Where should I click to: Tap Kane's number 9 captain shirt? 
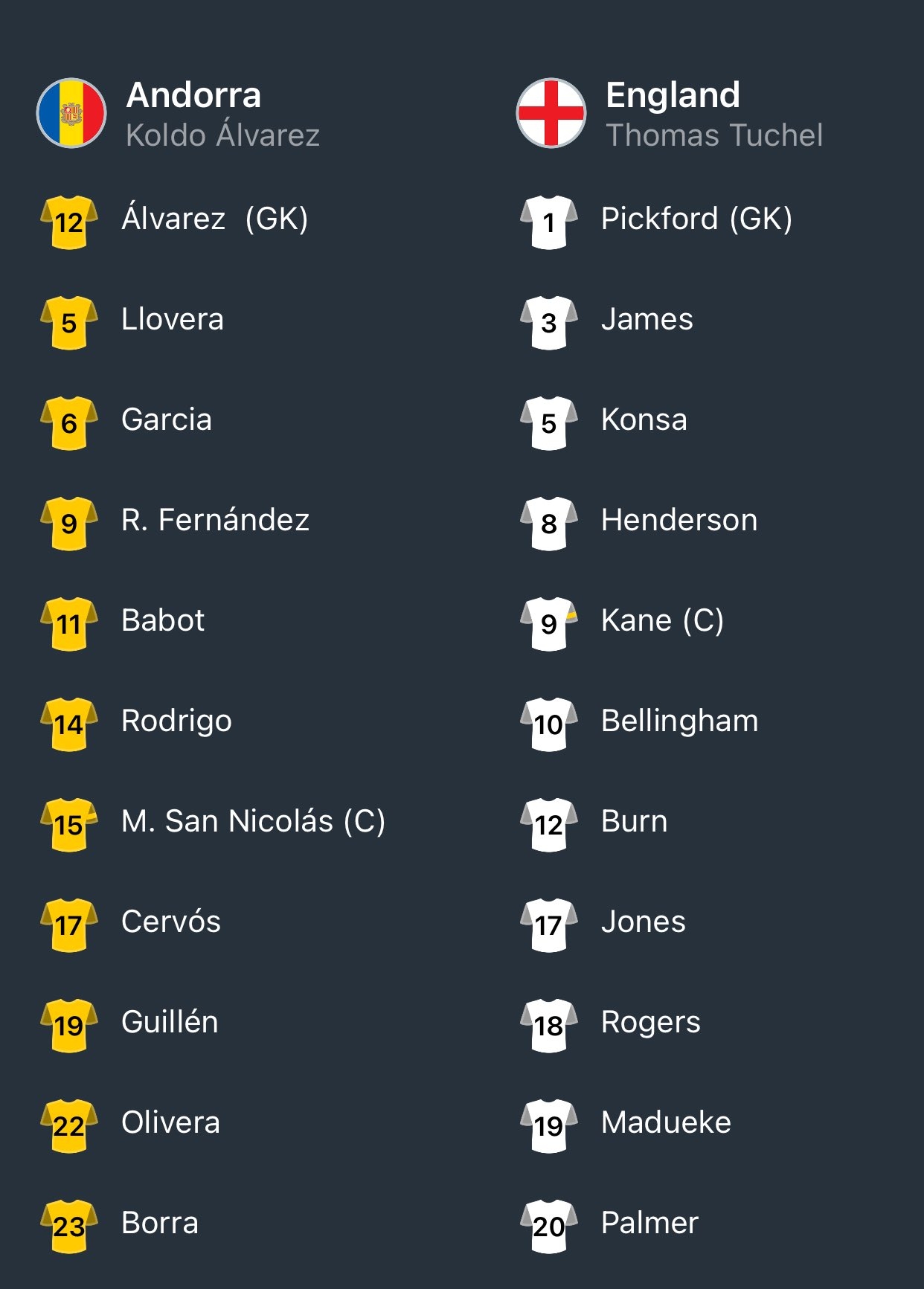click(549, 623)
